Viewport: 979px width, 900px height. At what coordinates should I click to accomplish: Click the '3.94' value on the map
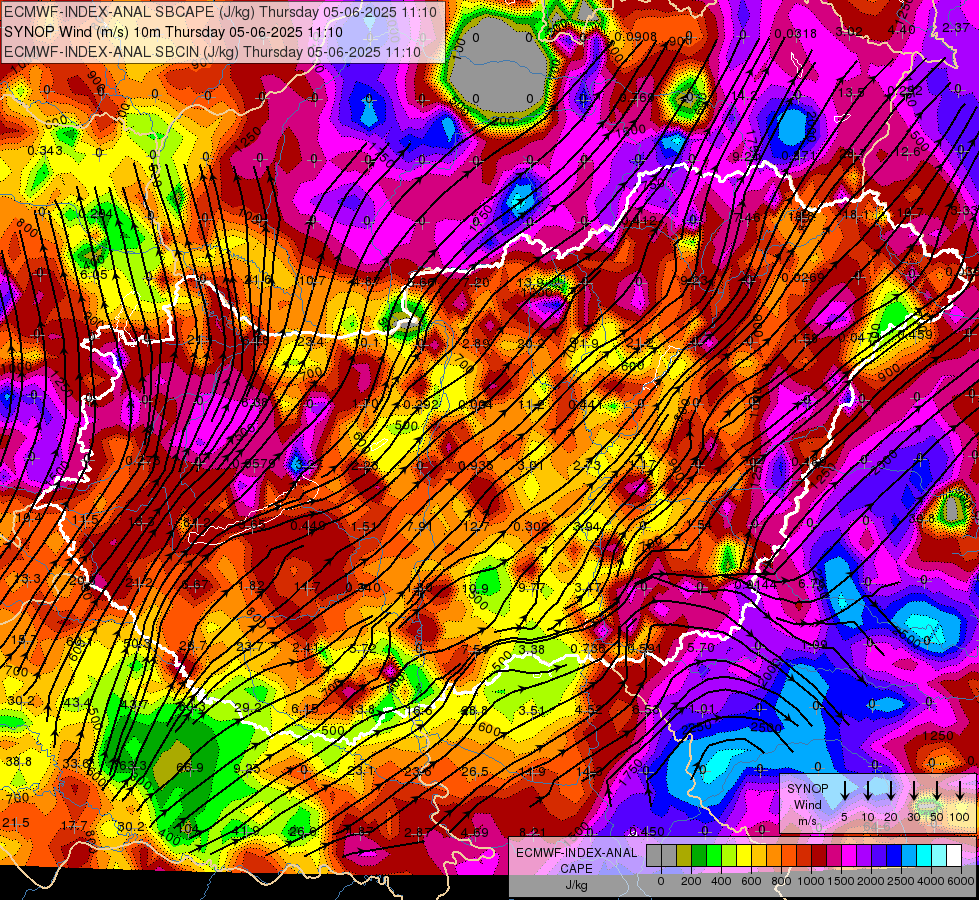(587, 527)
